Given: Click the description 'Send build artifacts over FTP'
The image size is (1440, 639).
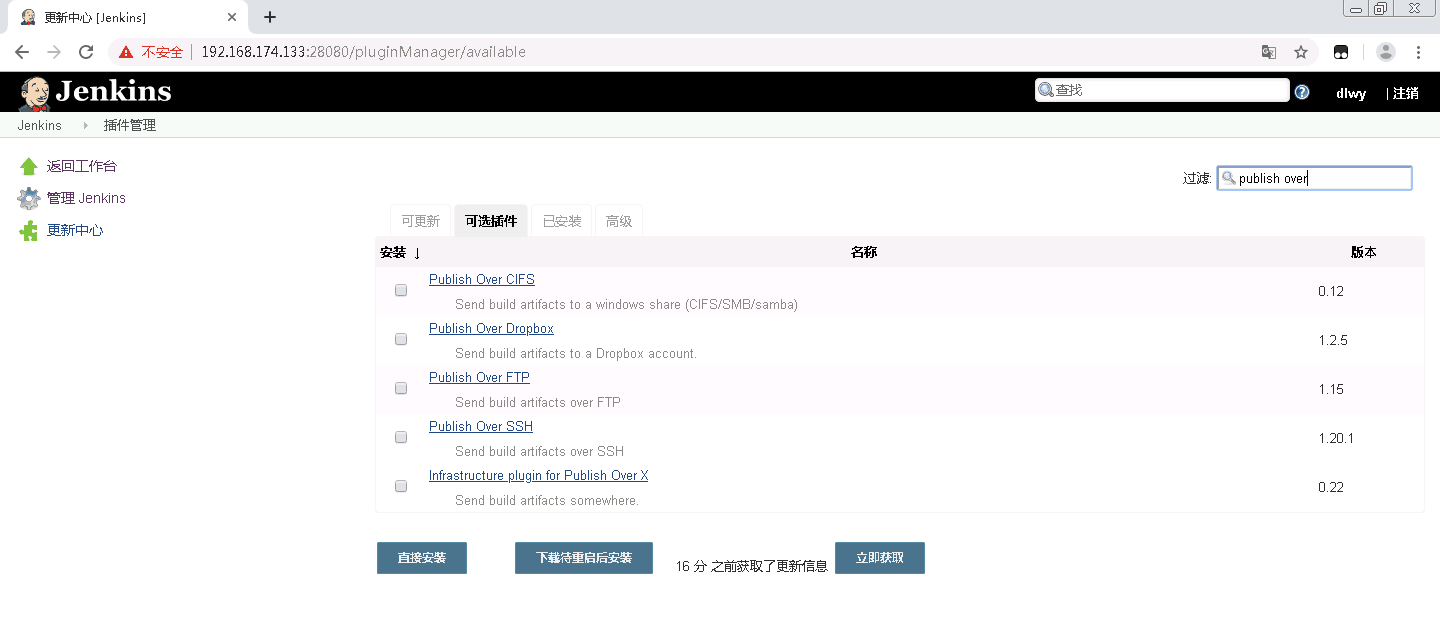Looking at the screenshot, I should click(538, 402).
